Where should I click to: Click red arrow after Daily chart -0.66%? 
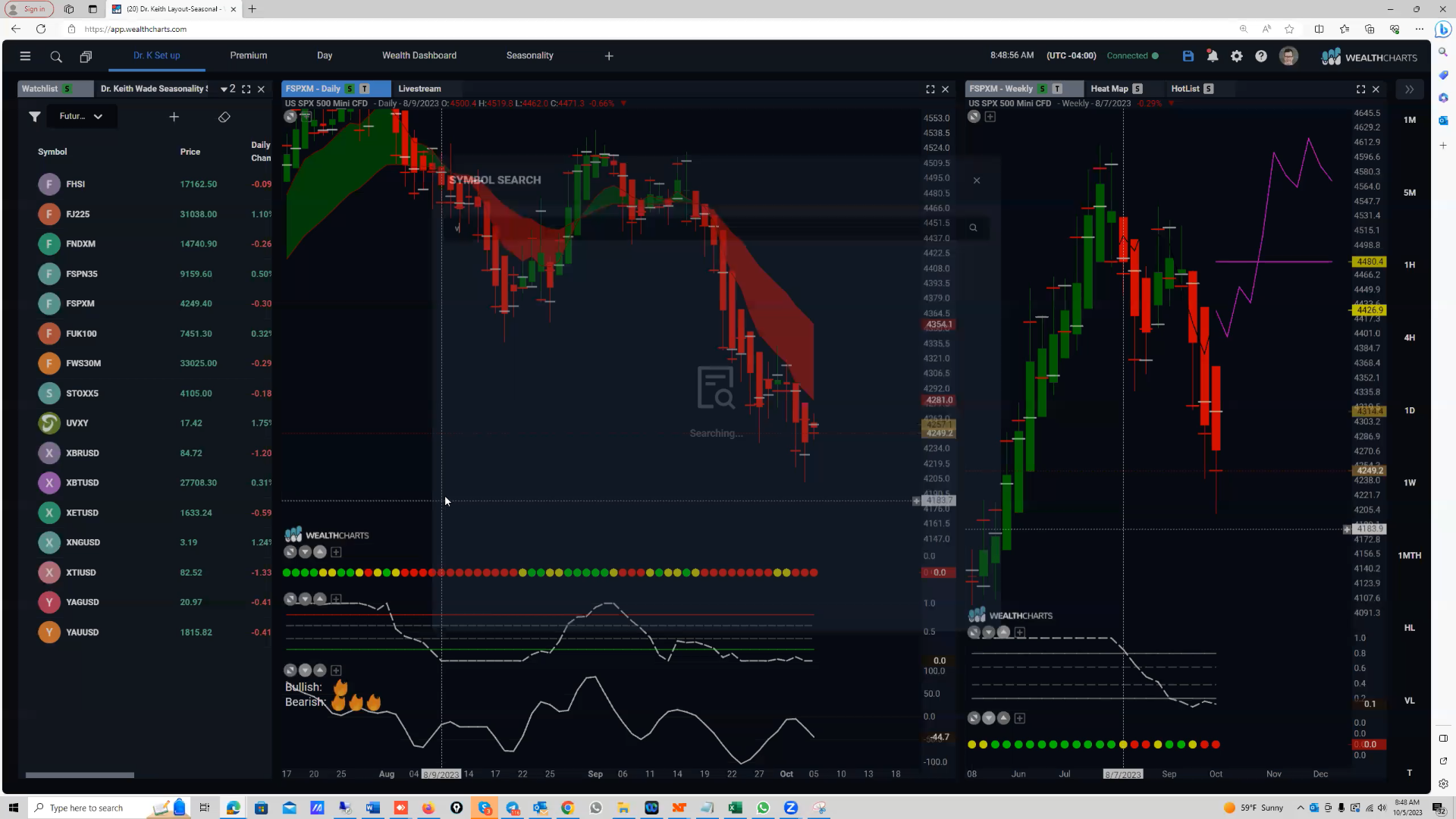(x=624, y=104)
